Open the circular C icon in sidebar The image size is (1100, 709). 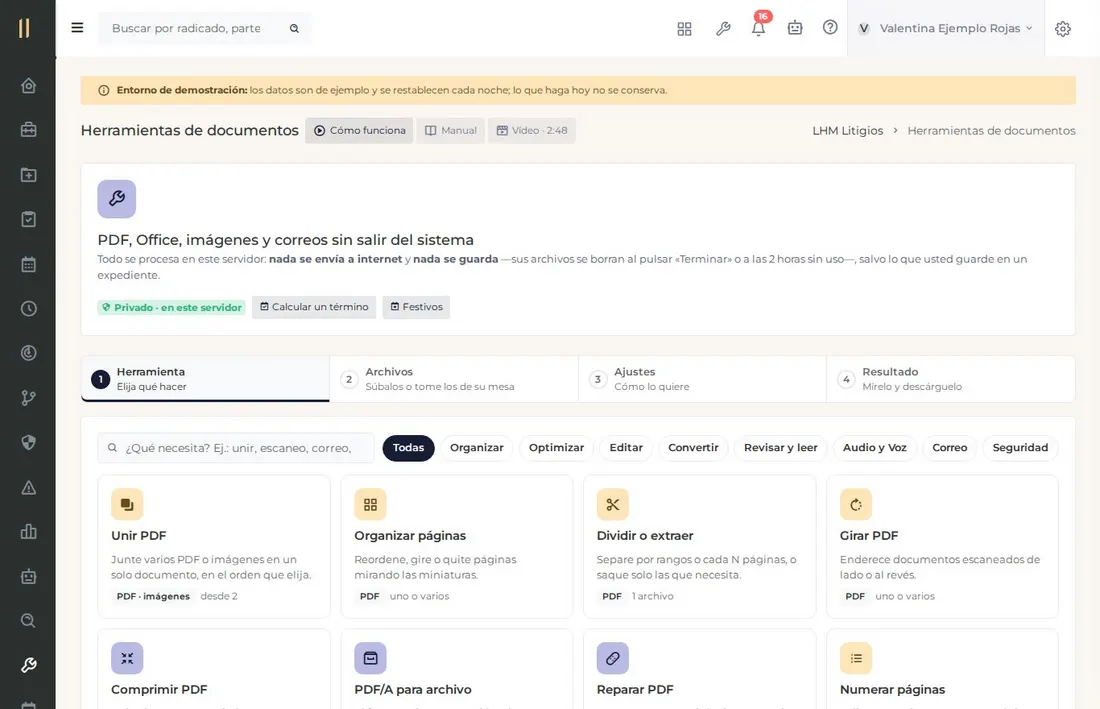(x=28, y=353)
